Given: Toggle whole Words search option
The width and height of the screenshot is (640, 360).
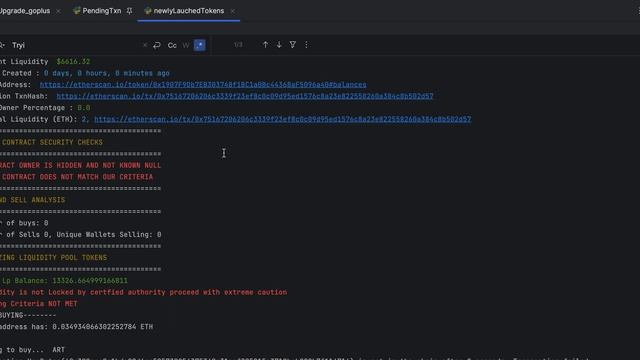Looking at the screenshot, I should [186, 45].
